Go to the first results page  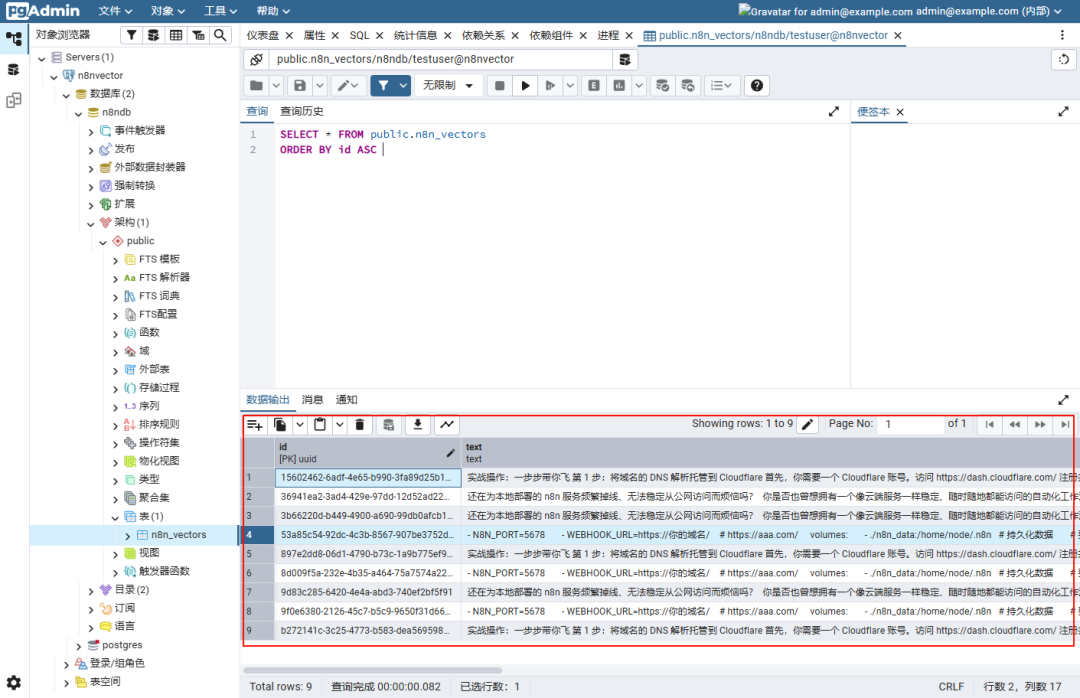tap(990, 424)
